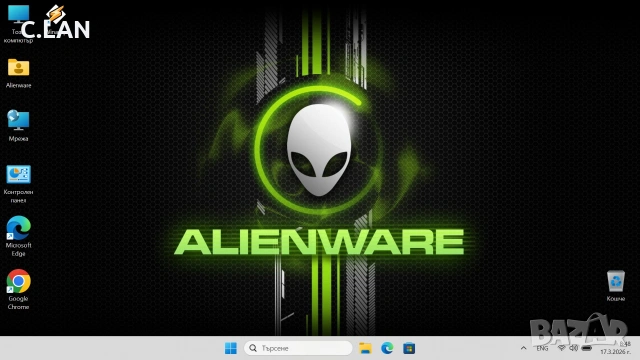Open the Wi-Fi network tray icon
Viewport: 640px width, 360px height.
(x=562, y=348)
